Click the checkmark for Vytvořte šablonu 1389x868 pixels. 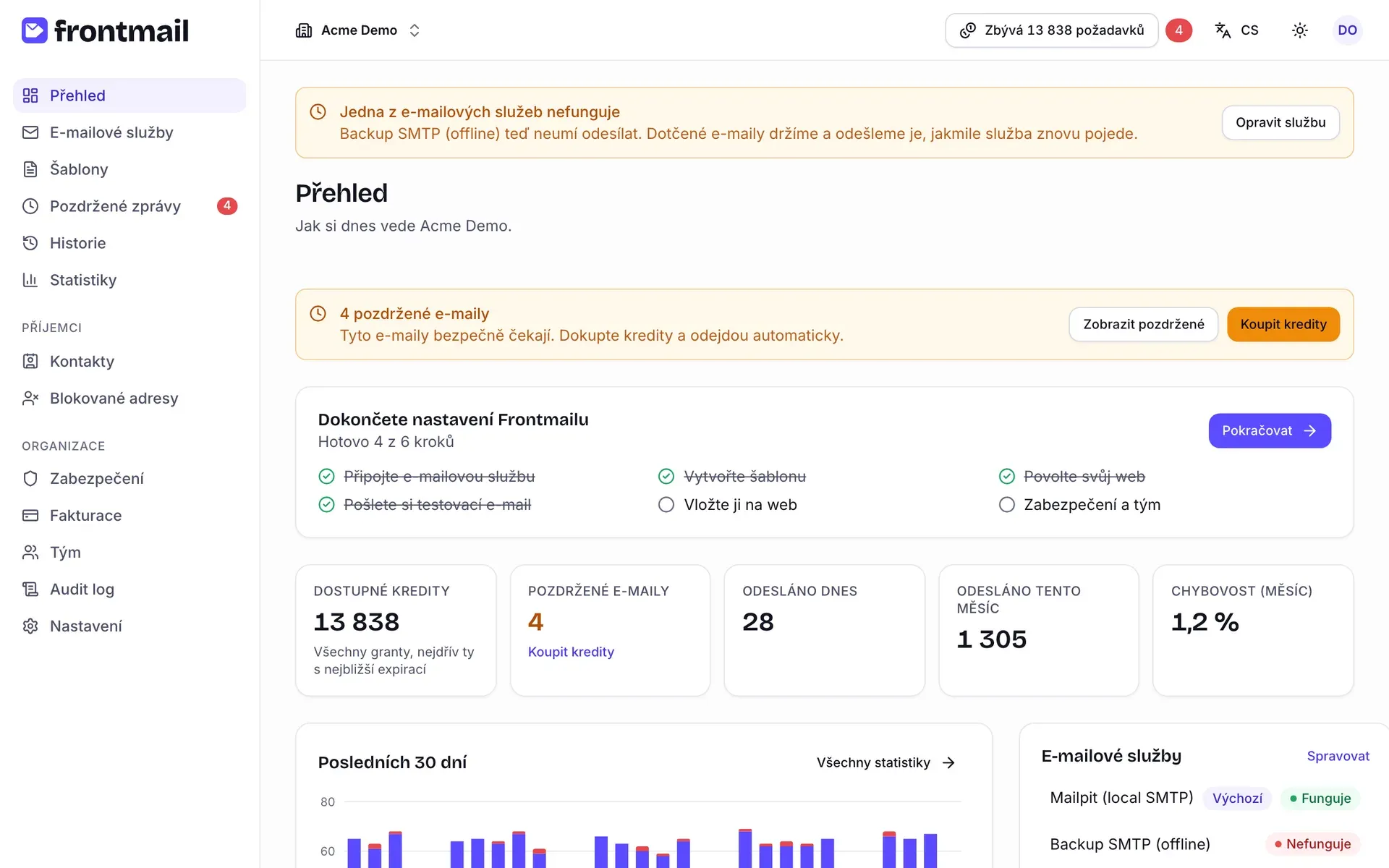click(666, 477)
